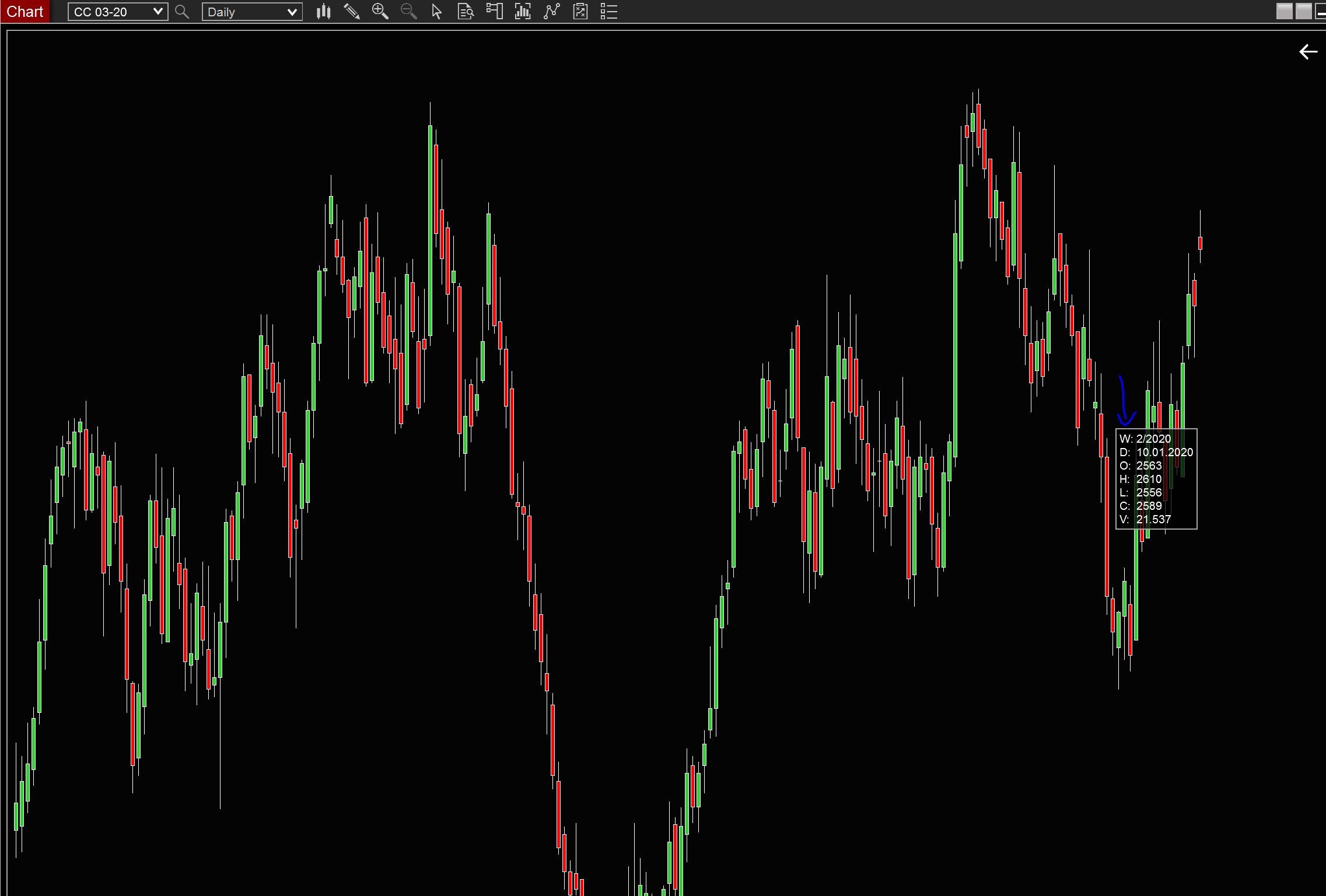The width and height of the screenshot is (1326, 896).
Task: Click the OHLC data tooltip box
Action: [1156, 479]
